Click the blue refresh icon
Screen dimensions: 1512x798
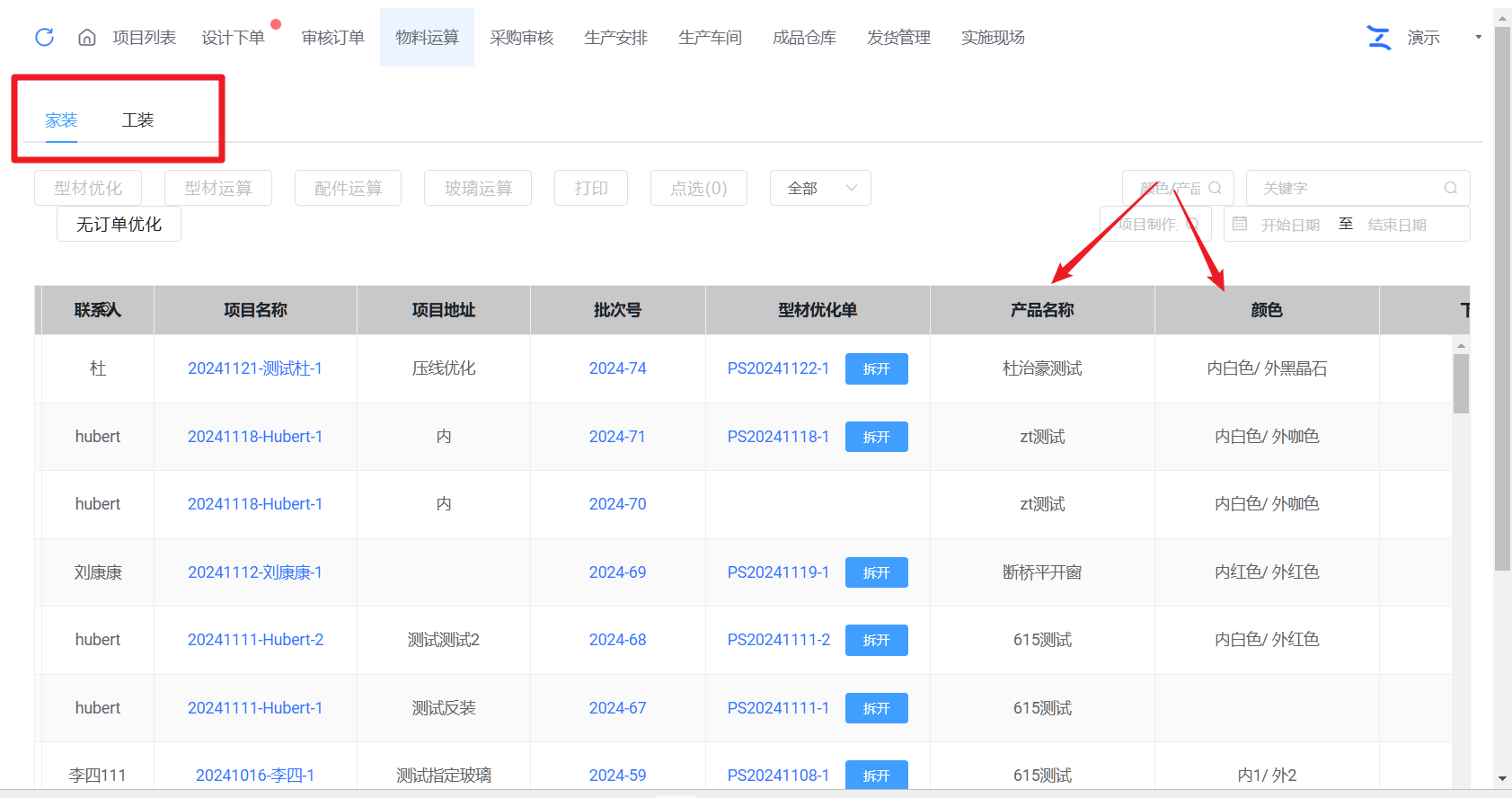(x=44, y=37)
